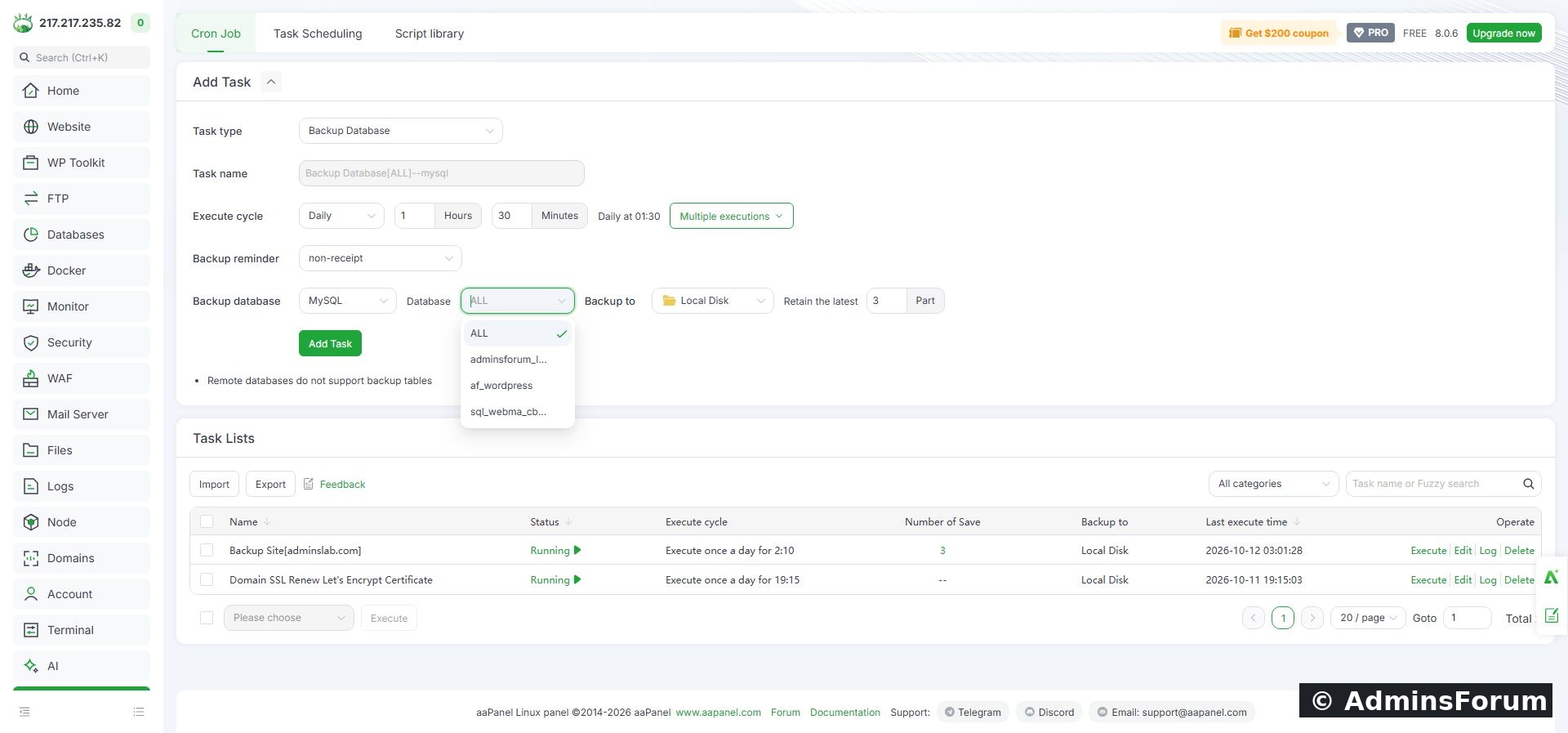
Task: Open the Local Disk backup destination dropdown
Action: click(x=712, y=301)
